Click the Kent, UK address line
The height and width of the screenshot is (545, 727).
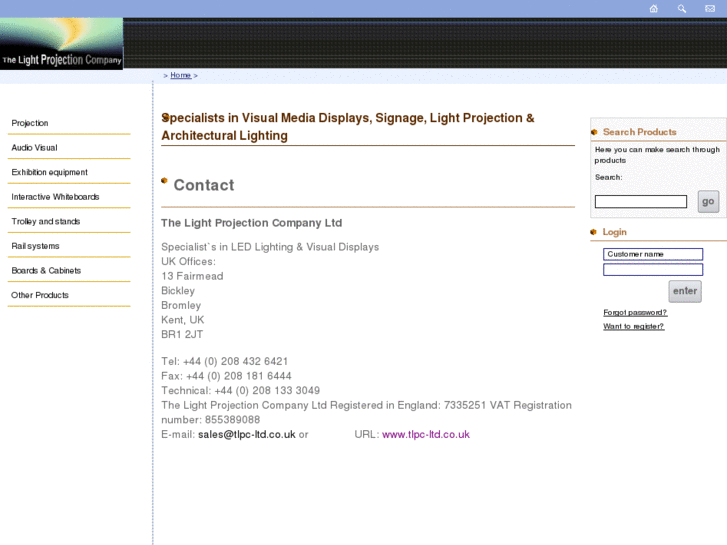[183, 320]
